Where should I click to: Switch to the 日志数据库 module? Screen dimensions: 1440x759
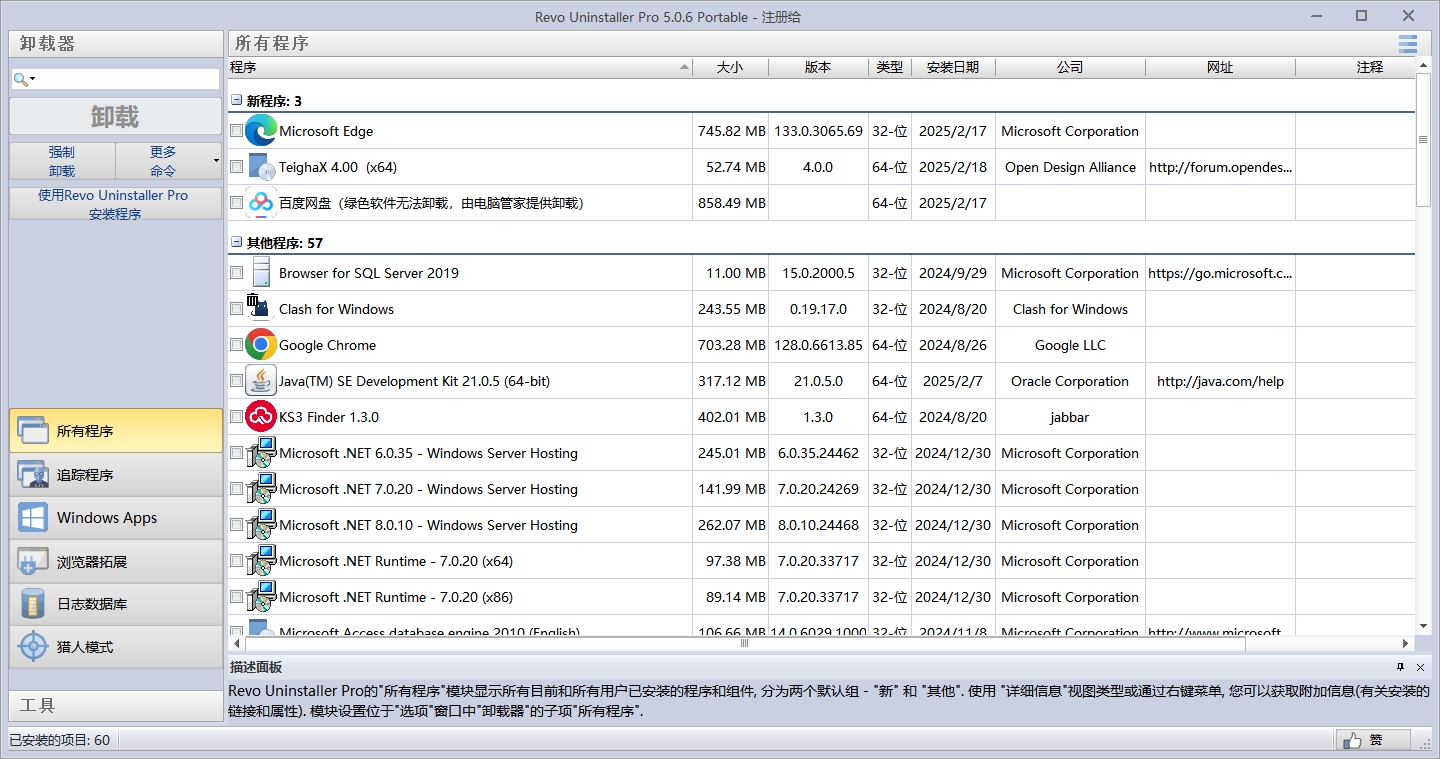pos(116,604)
